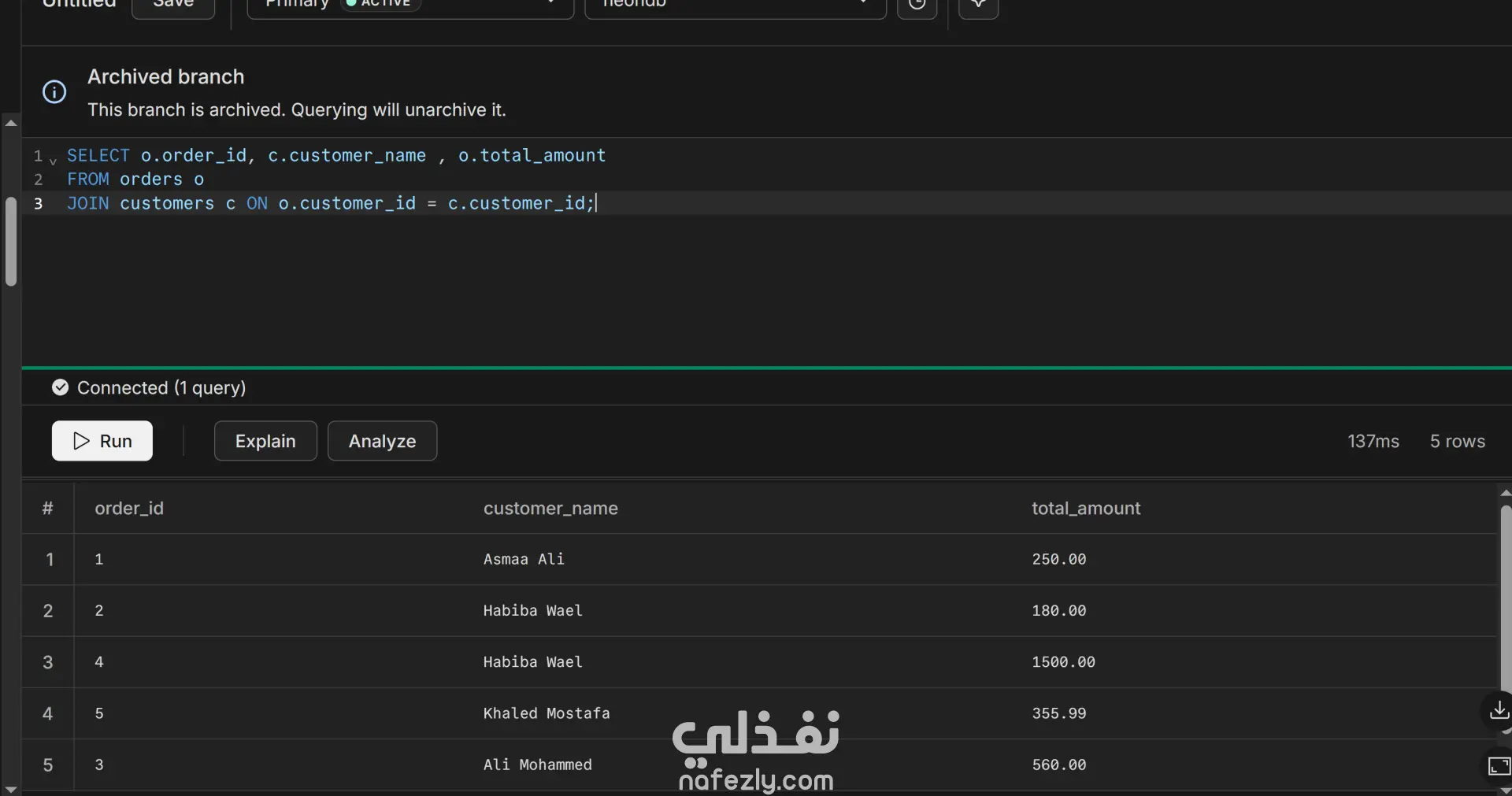The width and height of the screenshot is (1512, 796).
Task: Click the 5 rows result count
Action: (x=1458, y=441)
